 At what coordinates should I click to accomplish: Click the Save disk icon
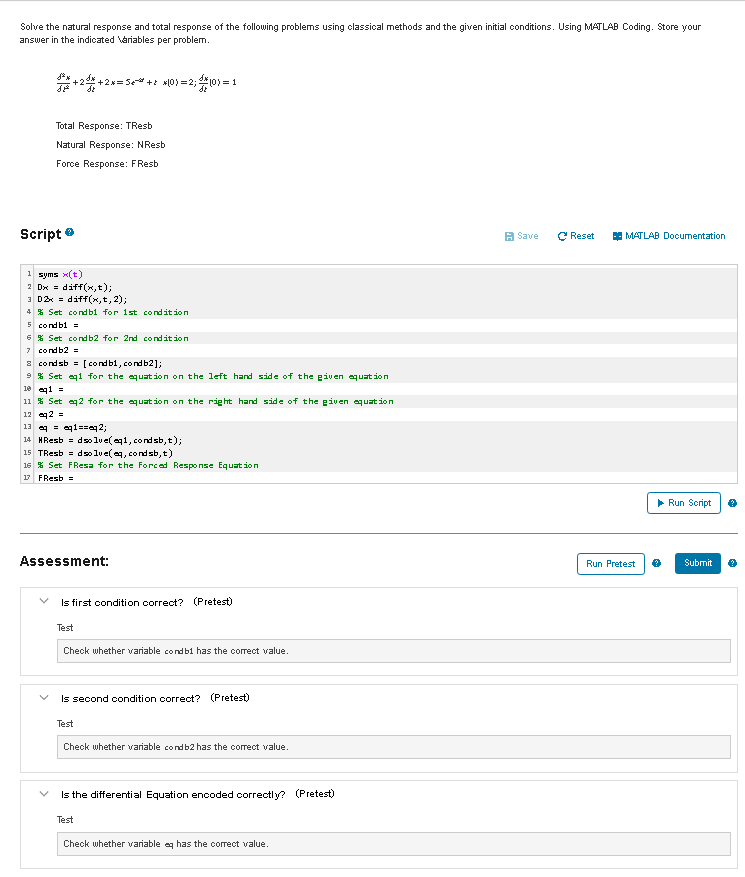pos(509,237)
